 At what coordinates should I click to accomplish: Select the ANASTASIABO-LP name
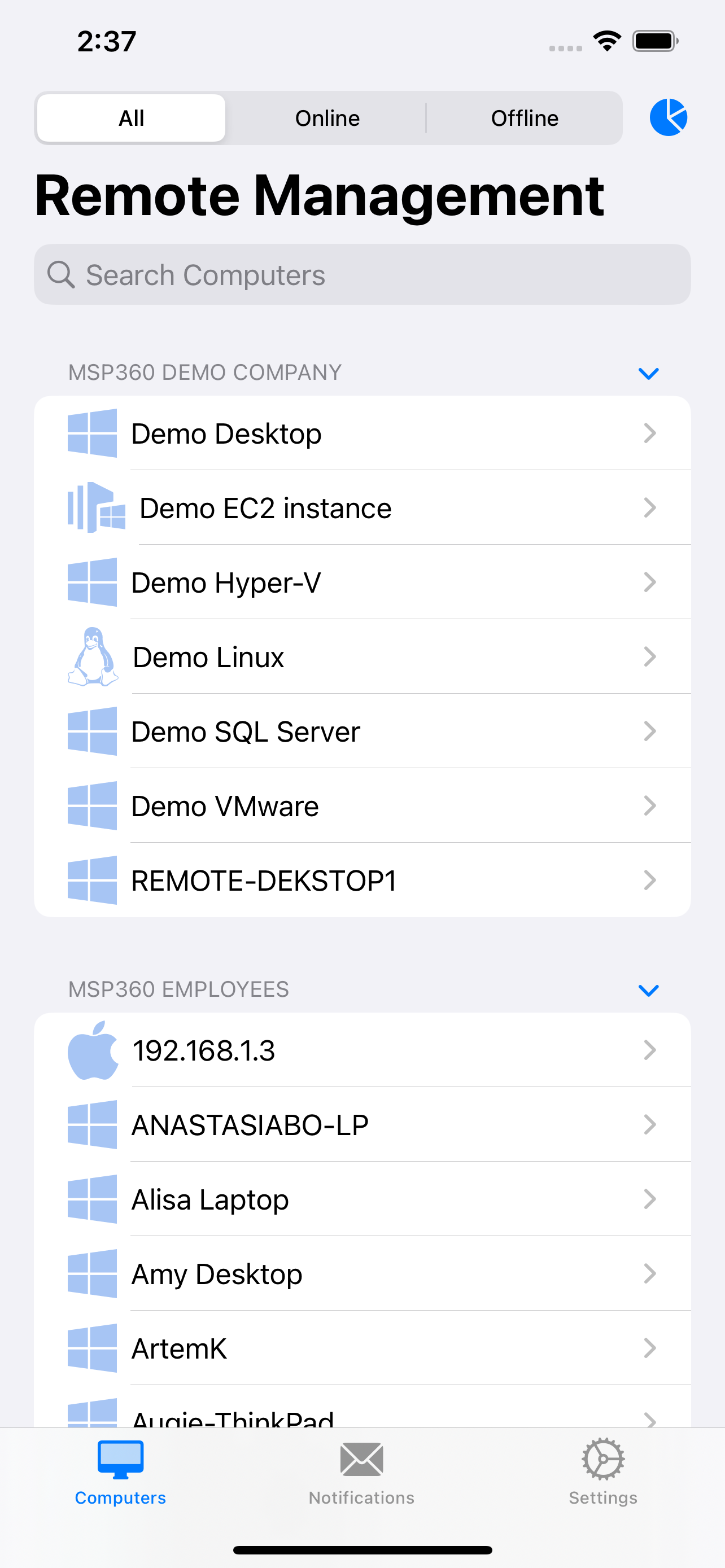pyautogui.click(x=250, y=1125)
